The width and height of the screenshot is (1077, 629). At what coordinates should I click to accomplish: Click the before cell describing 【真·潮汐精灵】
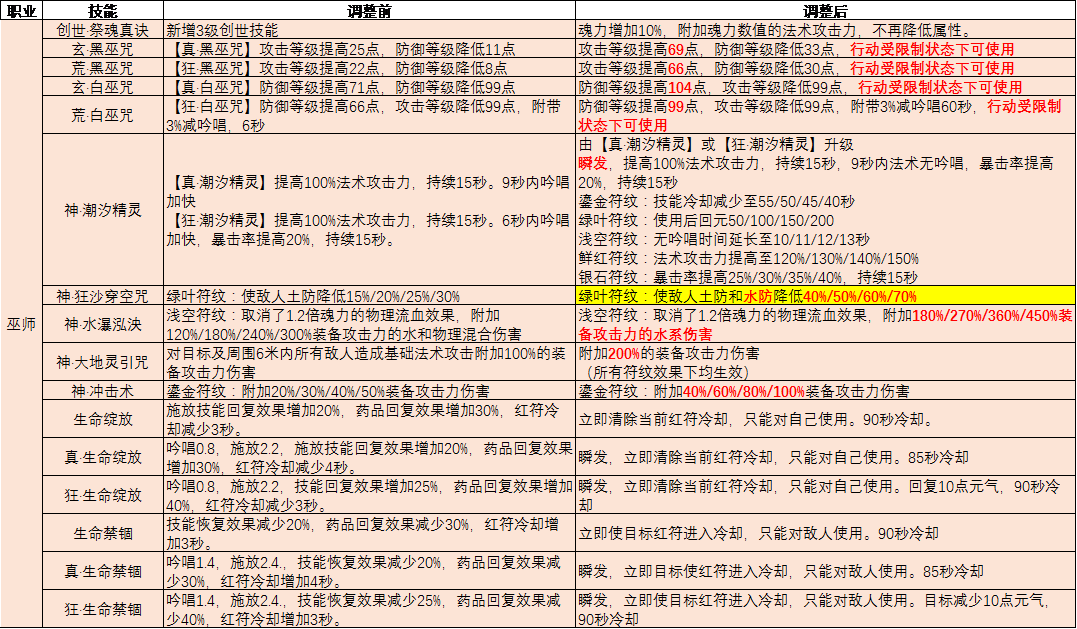[370, 210]
